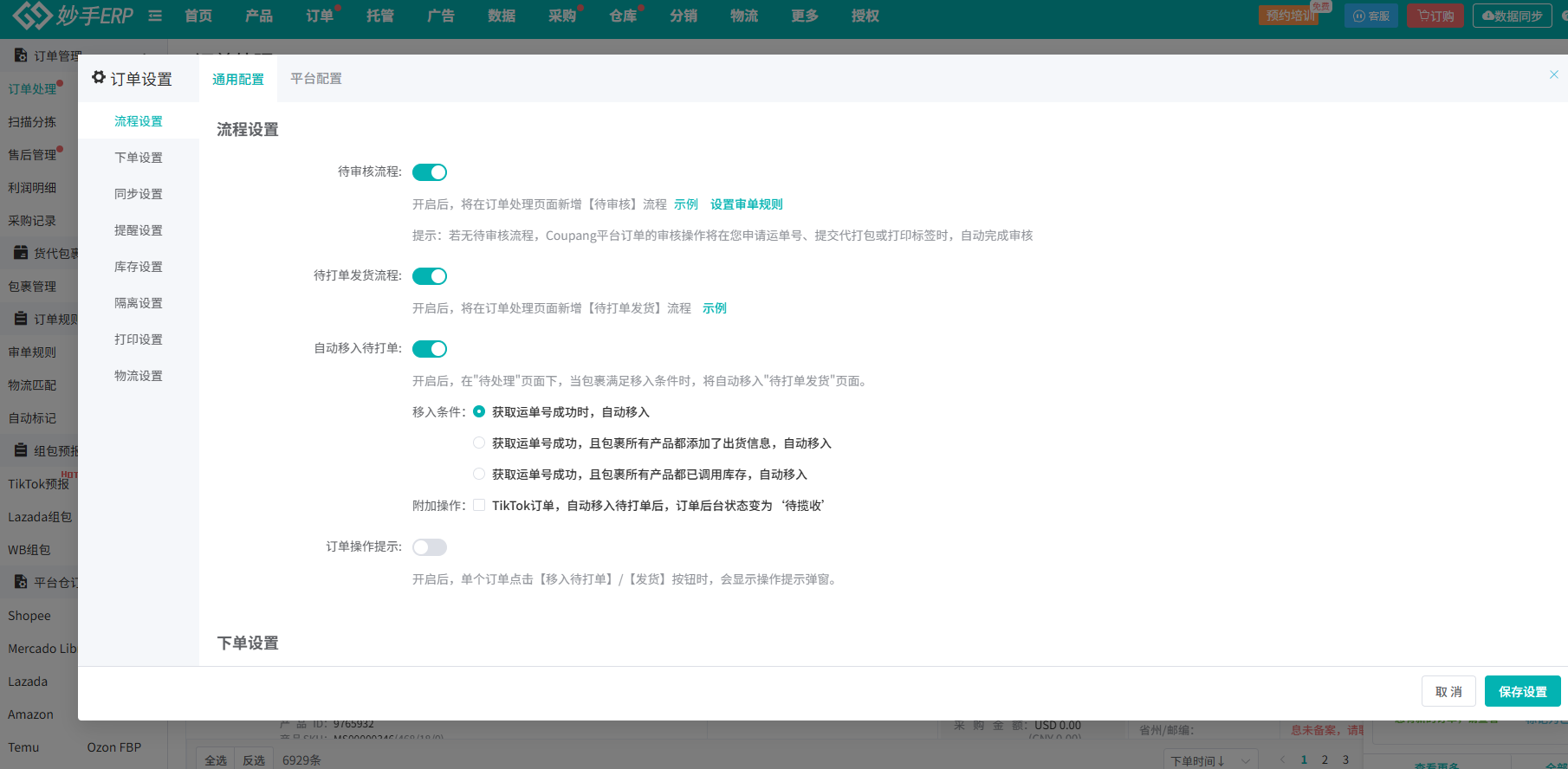The height and width of the screenshot is (769, 1568).
Task: Click the 保存设置 button
Action: tap(1523, 691)
